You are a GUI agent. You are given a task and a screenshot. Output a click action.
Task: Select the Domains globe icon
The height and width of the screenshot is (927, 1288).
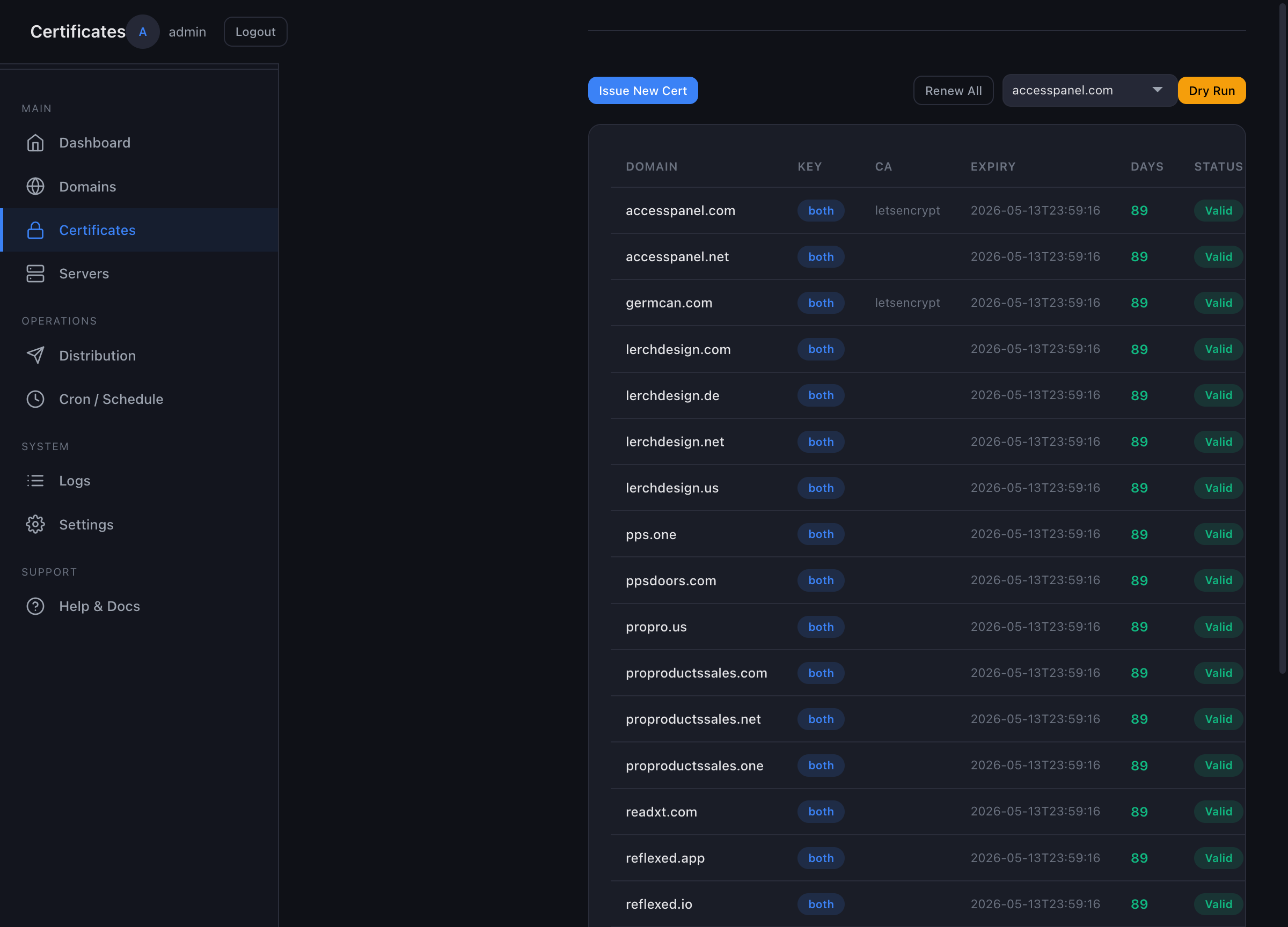(x=35, y=186)
